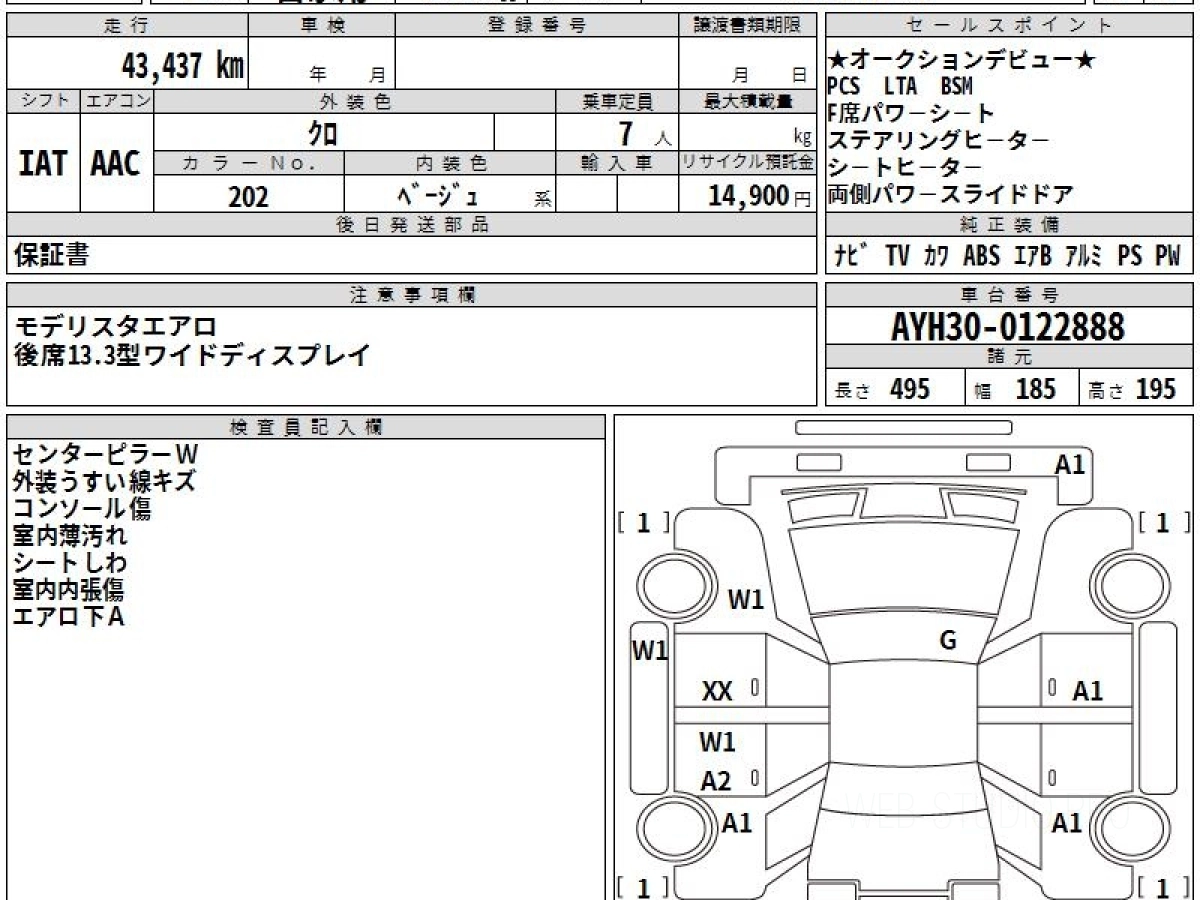Select the 後日発送部品 header
The width and height of the screenshot is (1200, 900).
(x=411, y=225)
